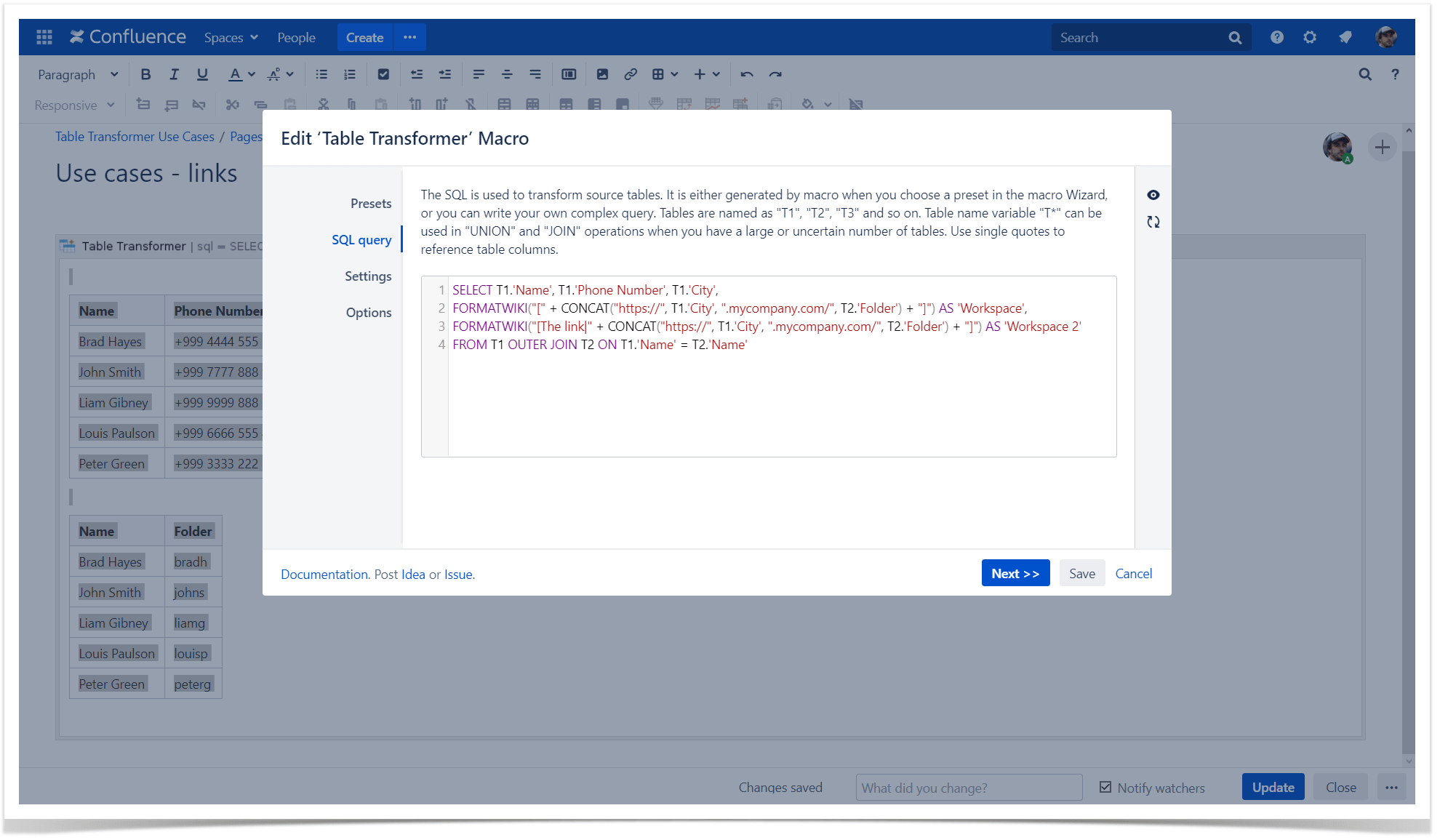Click the search magnifier in header
The image size is (1440, 840).
tap(1235, 38)
